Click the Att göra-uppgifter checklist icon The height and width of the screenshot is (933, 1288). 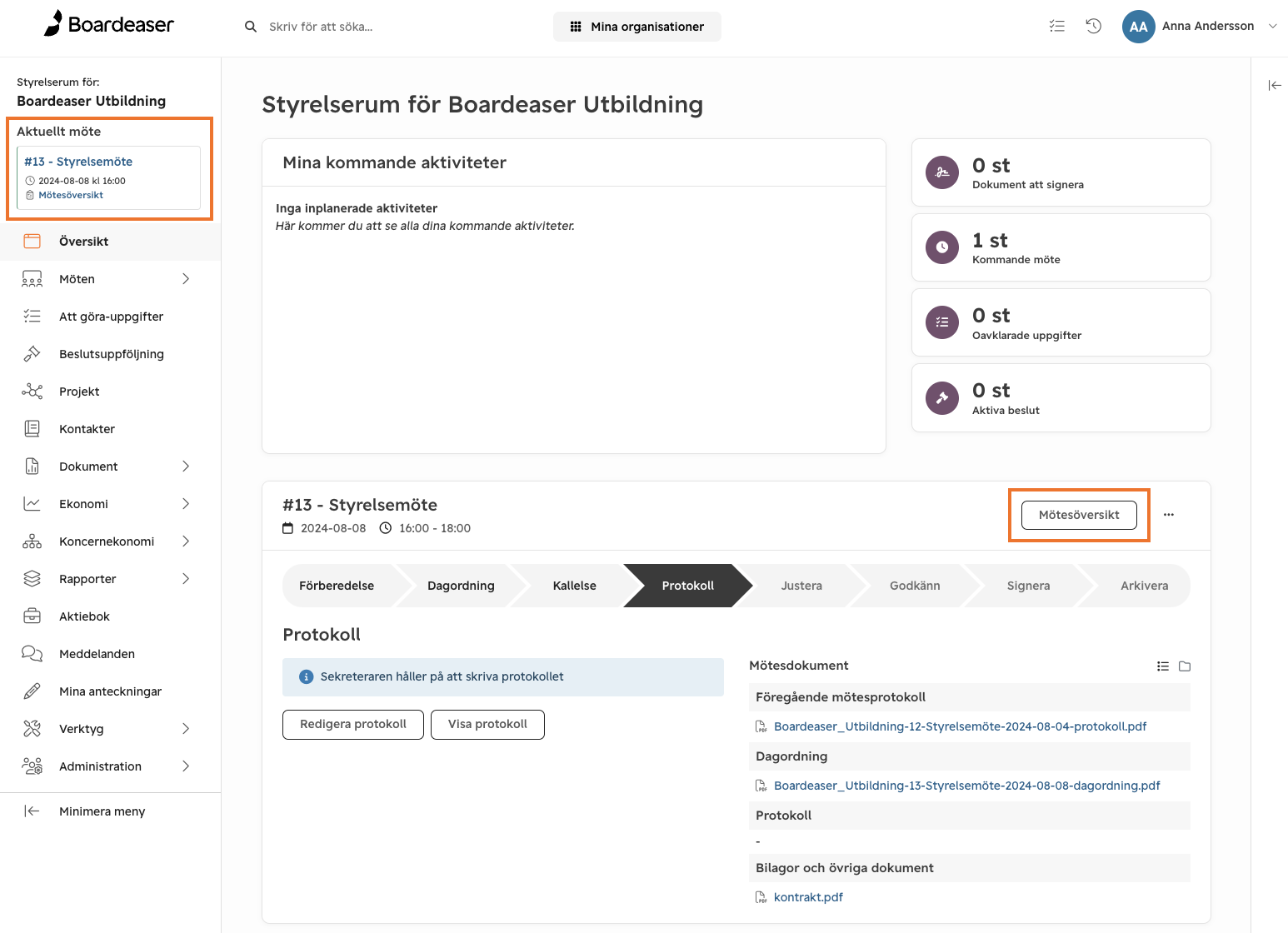[x=32, y=317]
